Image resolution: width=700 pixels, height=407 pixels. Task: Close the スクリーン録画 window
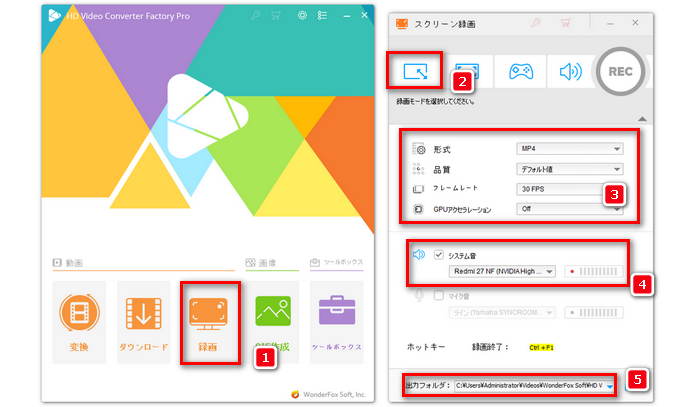(635, 23)
